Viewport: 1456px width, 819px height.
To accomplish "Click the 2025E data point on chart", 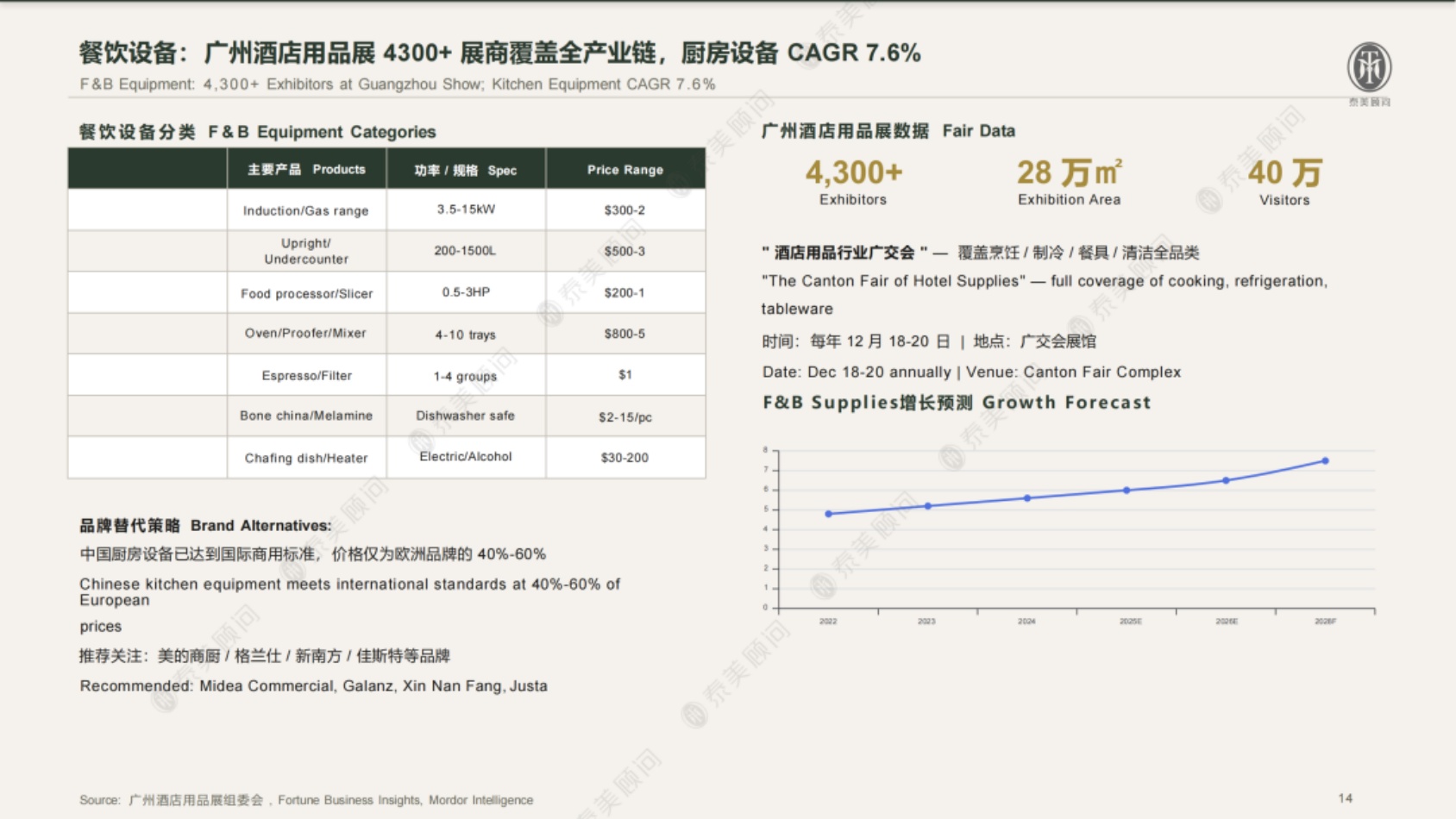I will (x=1127, y=491).
